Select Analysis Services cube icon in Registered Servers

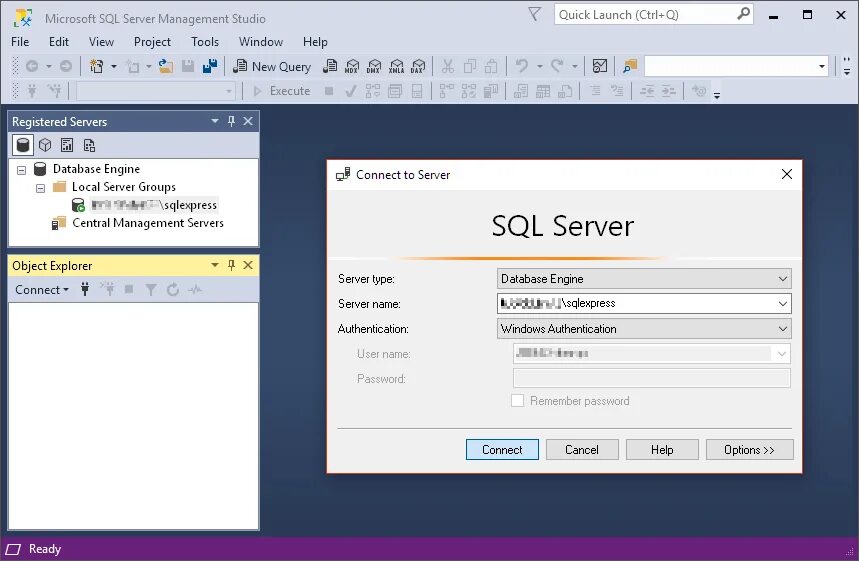click(45, 145)
